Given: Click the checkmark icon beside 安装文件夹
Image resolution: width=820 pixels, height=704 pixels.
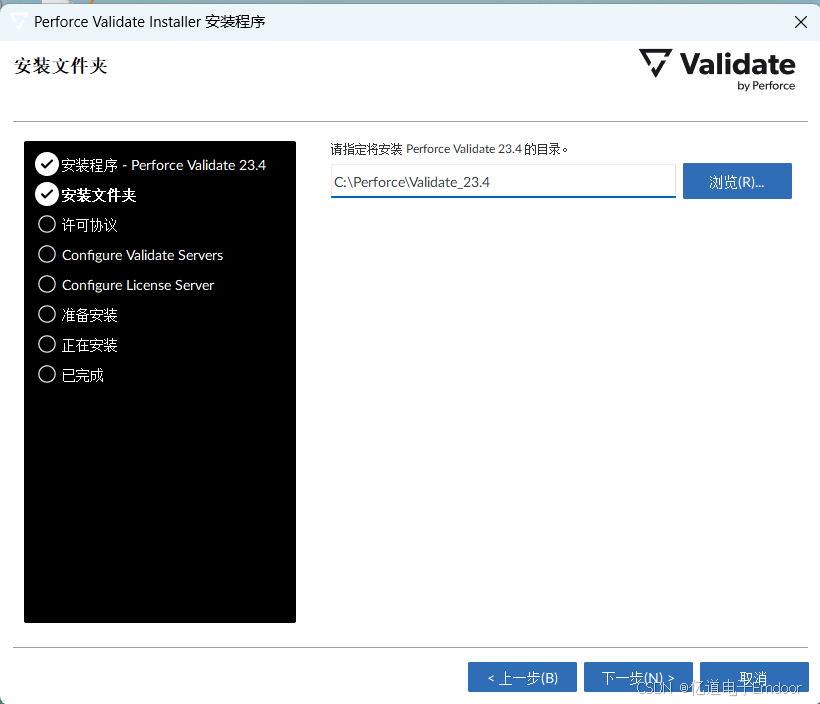Looking at the screenshot, I should tap(46, 194).
